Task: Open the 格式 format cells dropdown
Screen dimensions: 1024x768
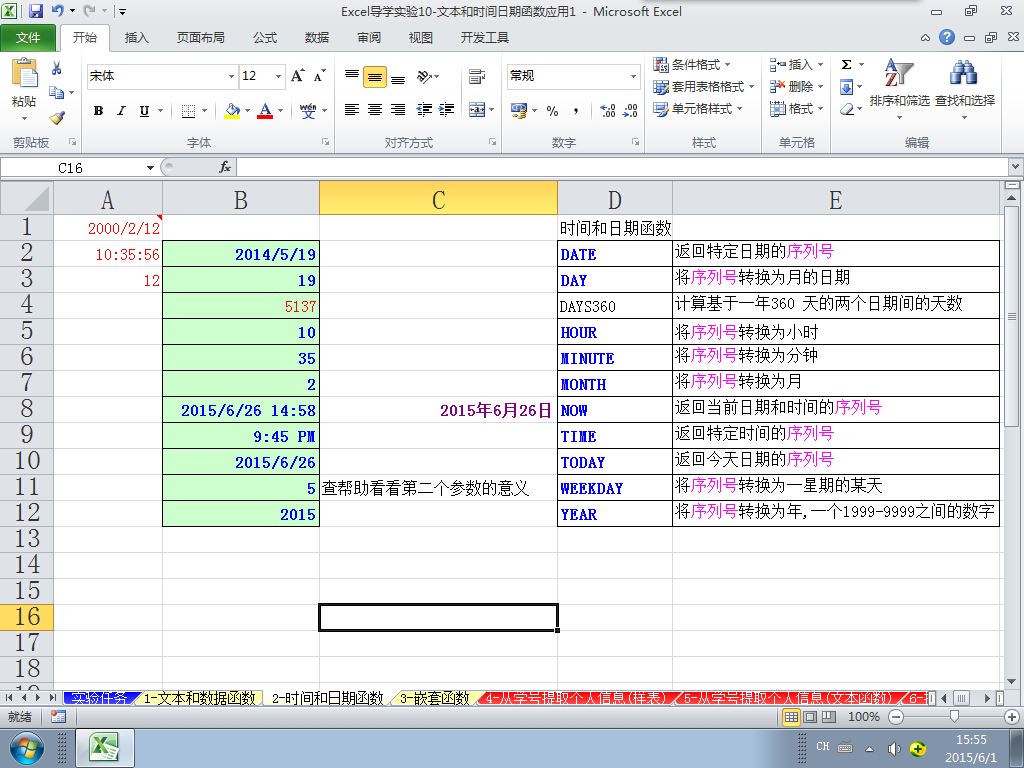Action: pos(797,108)
